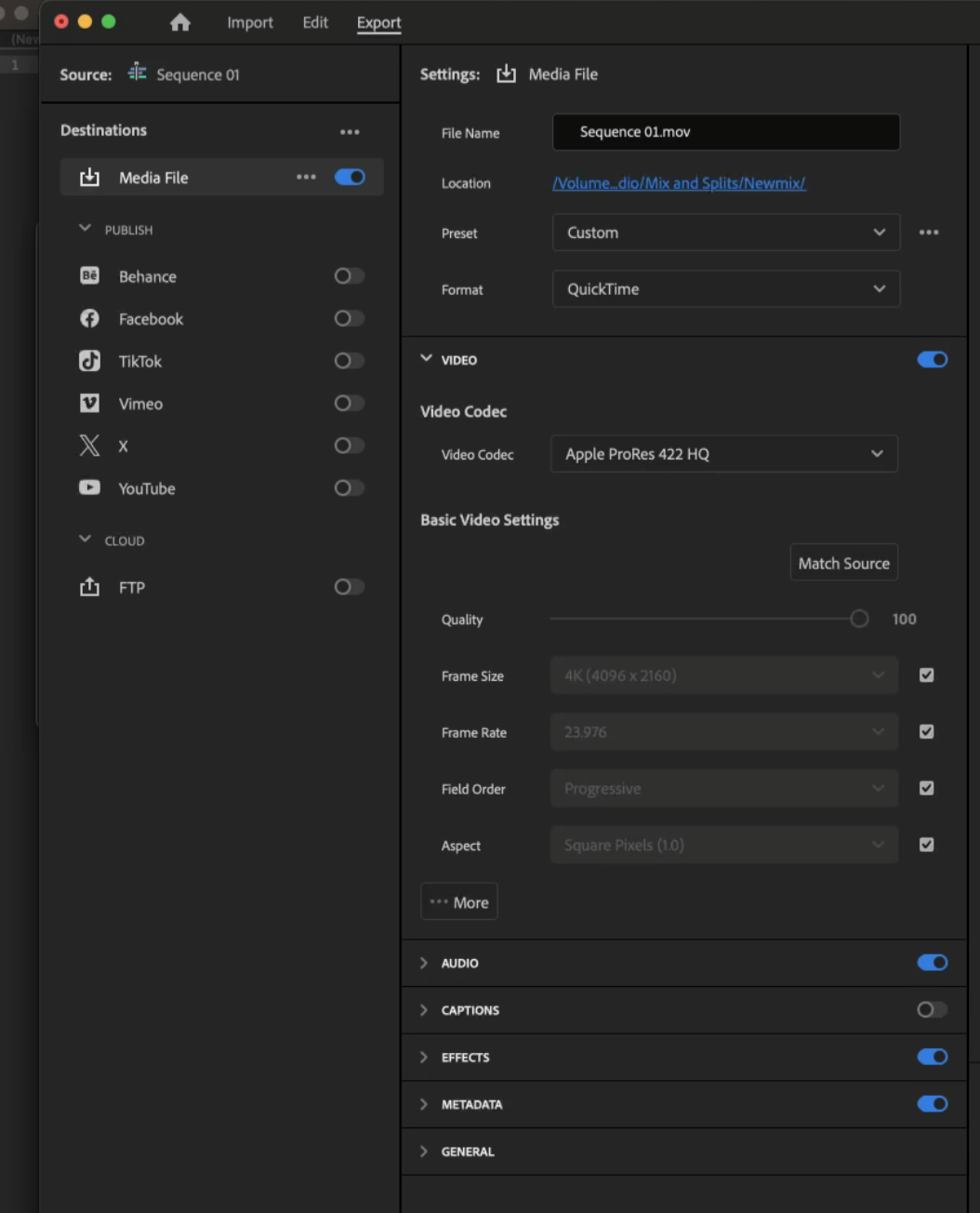Click the Media File export icon in destinations
This screenshot has width=980, height=1213.
point(89,177)
